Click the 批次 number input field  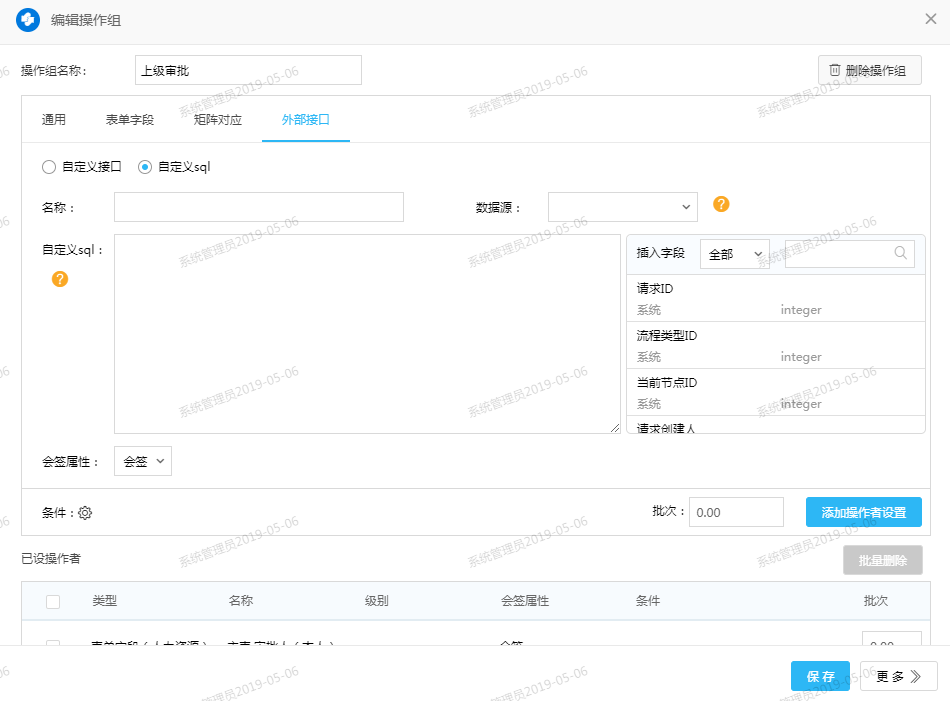736,512
